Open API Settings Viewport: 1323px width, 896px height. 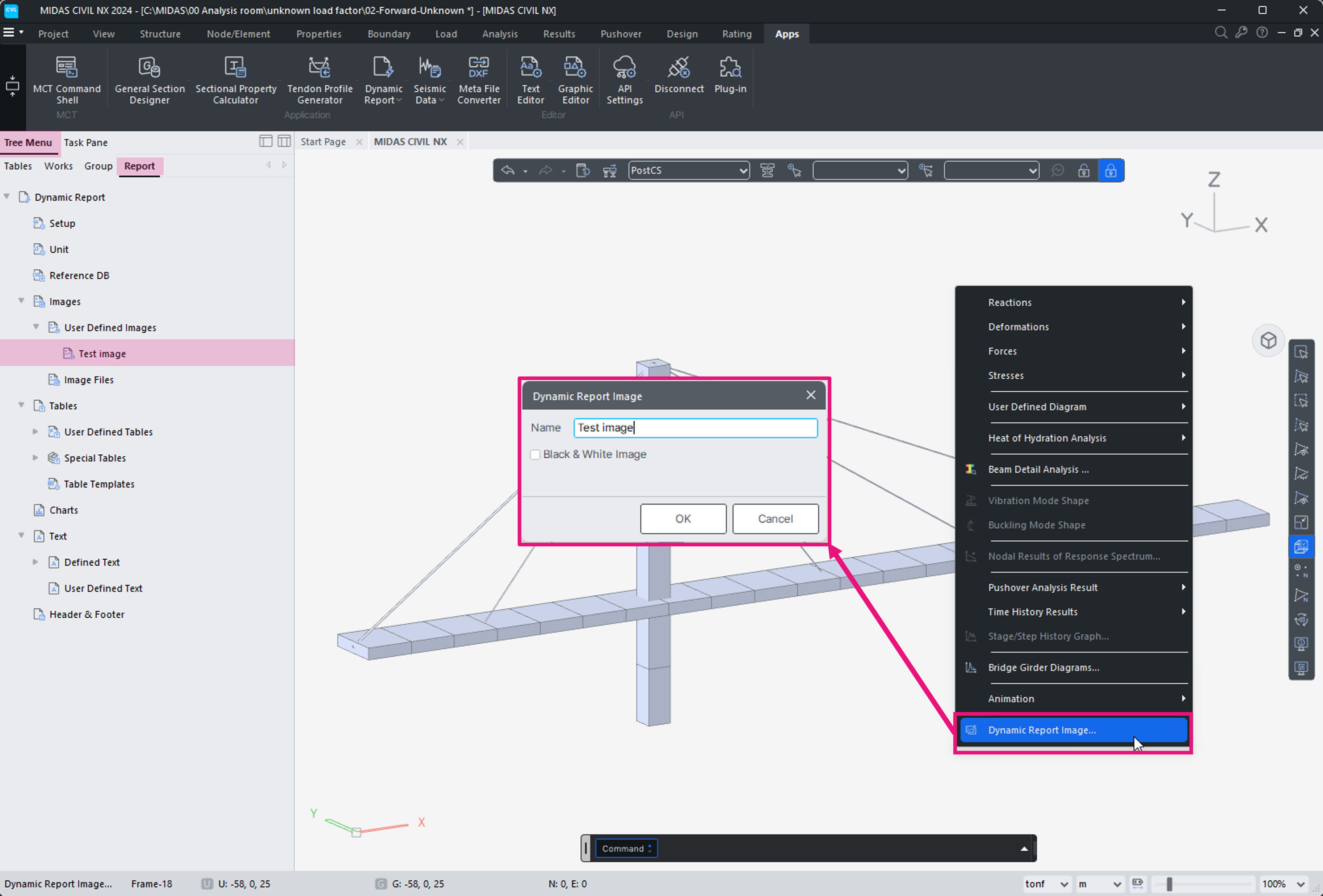(625, 80)
